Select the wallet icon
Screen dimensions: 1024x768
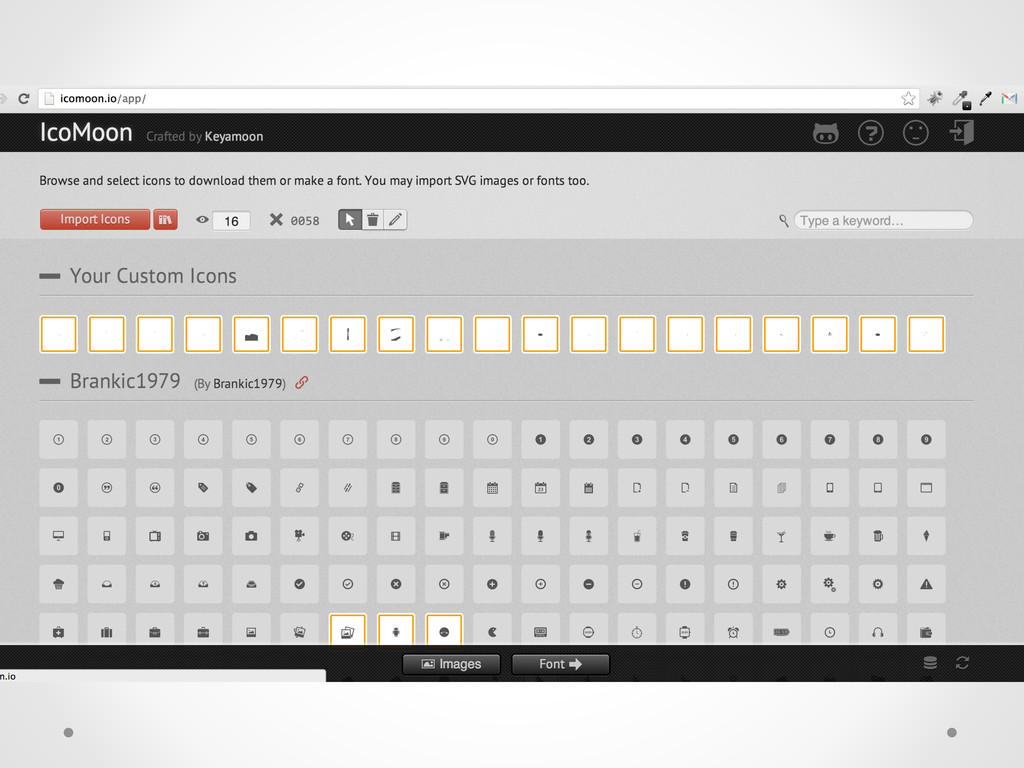pyautogui.click(x=926, y=631)
